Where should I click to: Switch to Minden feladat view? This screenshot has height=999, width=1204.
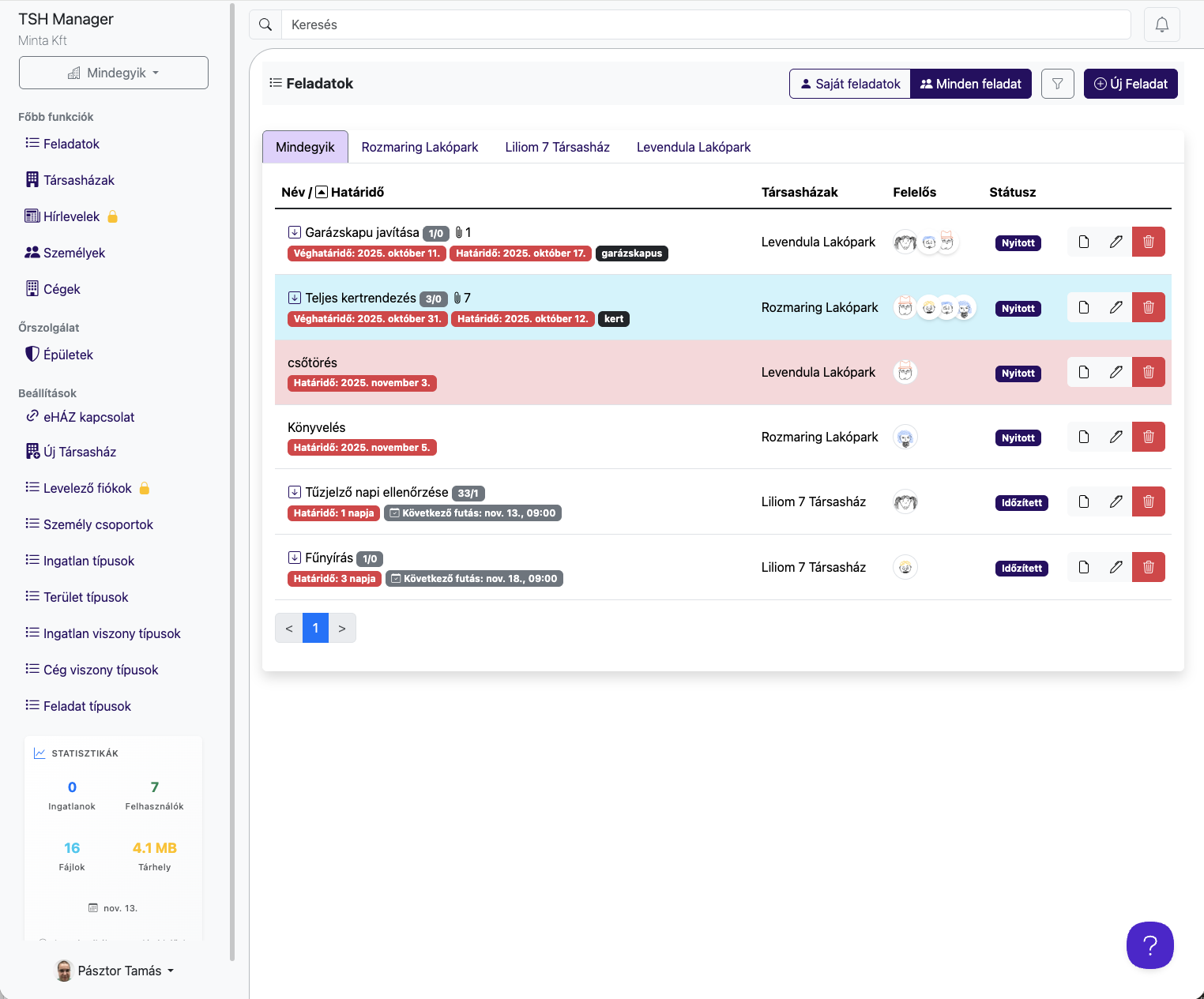[x=971, y=84]
